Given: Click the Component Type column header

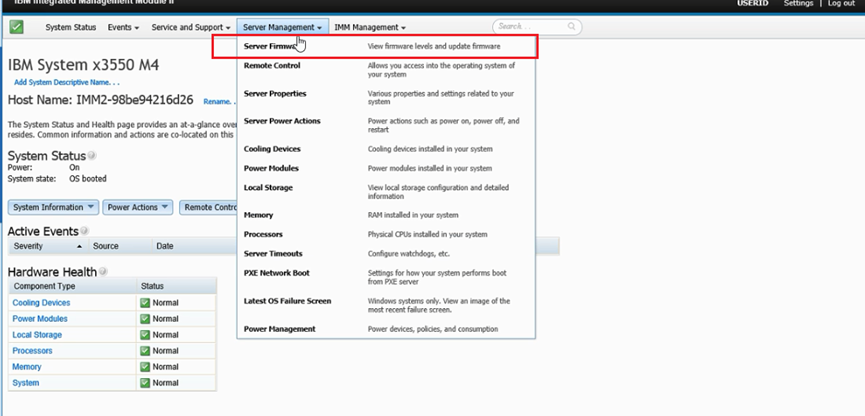Looking at the screenshot, I should pos(72,286).
